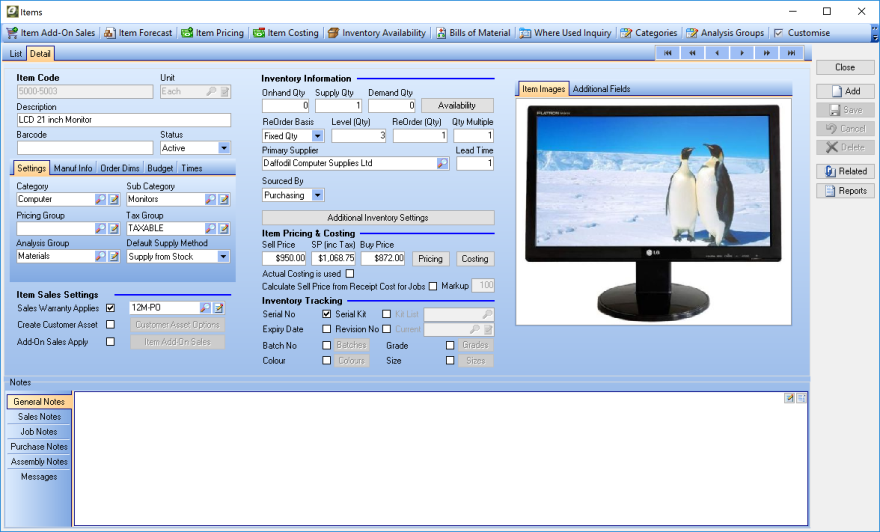
Task: Open Item Add-On Sales from the toolbar
Action: tap(51, 33)
